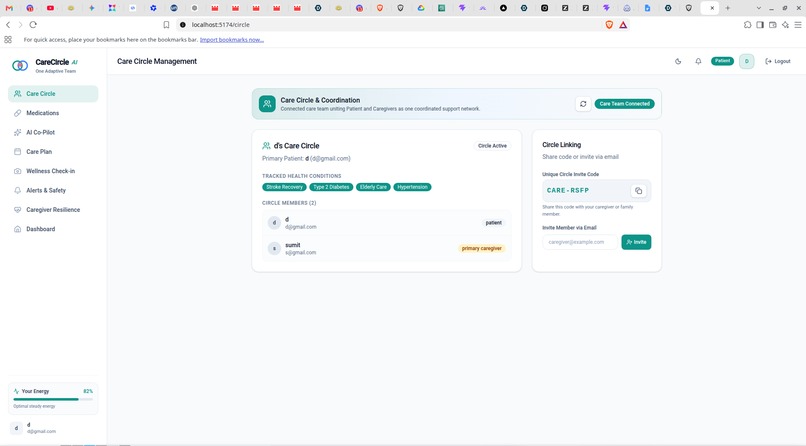The image size is (806, 446).
Task: Click the Your Energy progress bar
Action: click(x=53, y=399)
